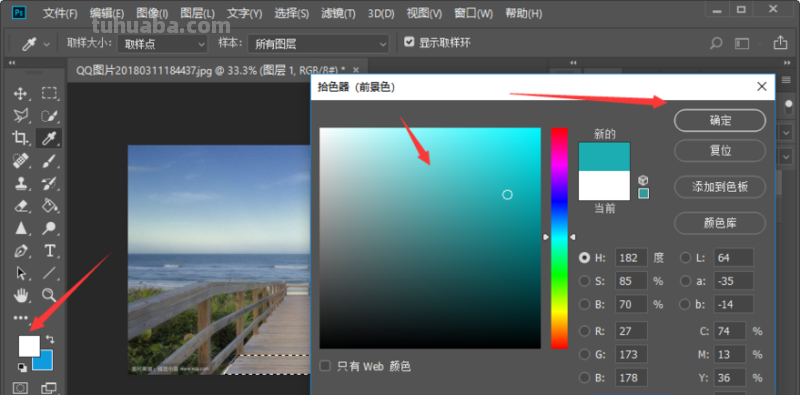Screen dimensions: 800x395
Task: Select the R red radio button
Action: point(584,331)
